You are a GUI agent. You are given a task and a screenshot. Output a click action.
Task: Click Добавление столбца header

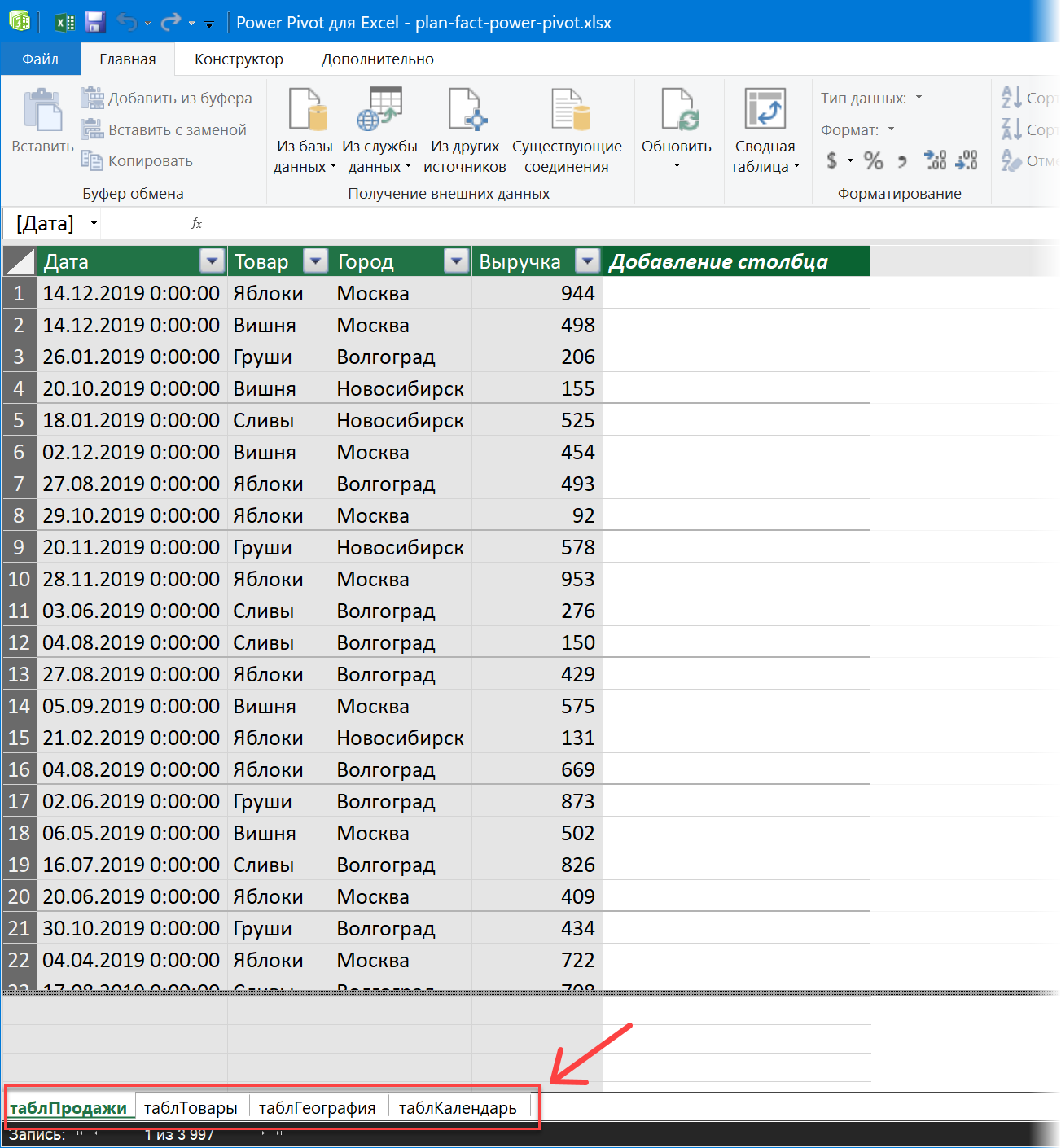(736, 261)
